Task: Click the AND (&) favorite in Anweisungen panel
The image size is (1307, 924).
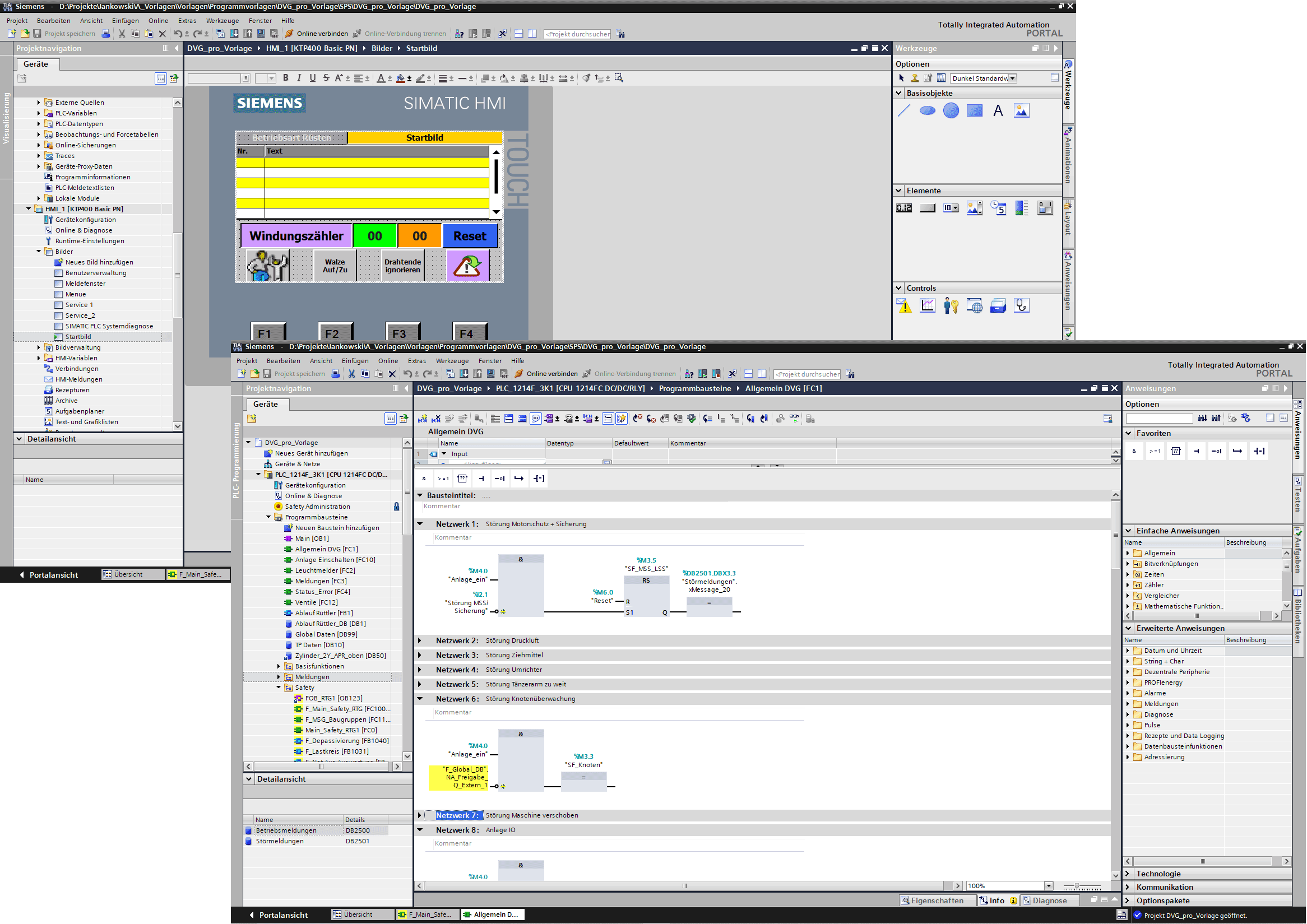Action: (1134, 452)
